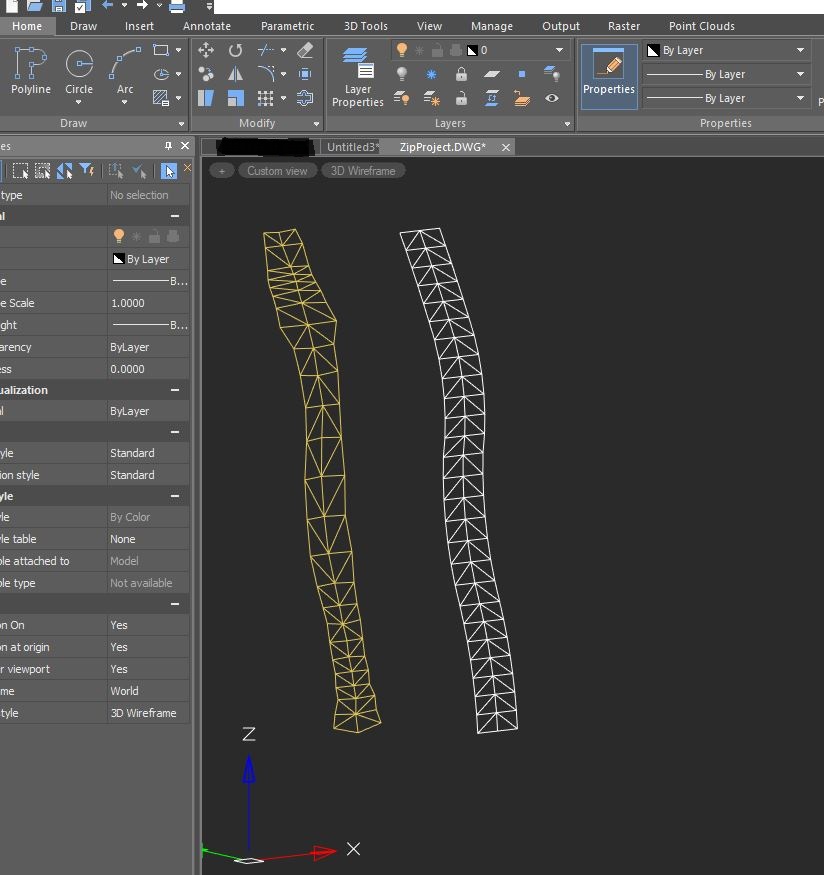The image size is (824, 875).
Task: Toggle layer on/off lightbulb in layer dropdown
Action: coord(402,50)
